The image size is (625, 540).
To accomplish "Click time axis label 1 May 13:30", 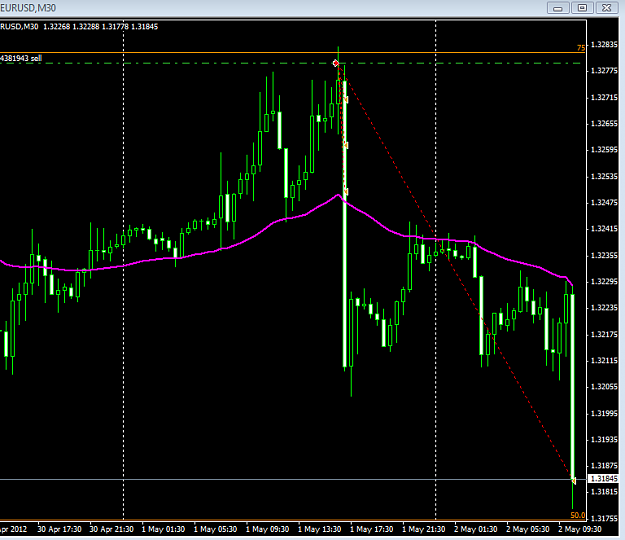I will [x=320, y=529].
